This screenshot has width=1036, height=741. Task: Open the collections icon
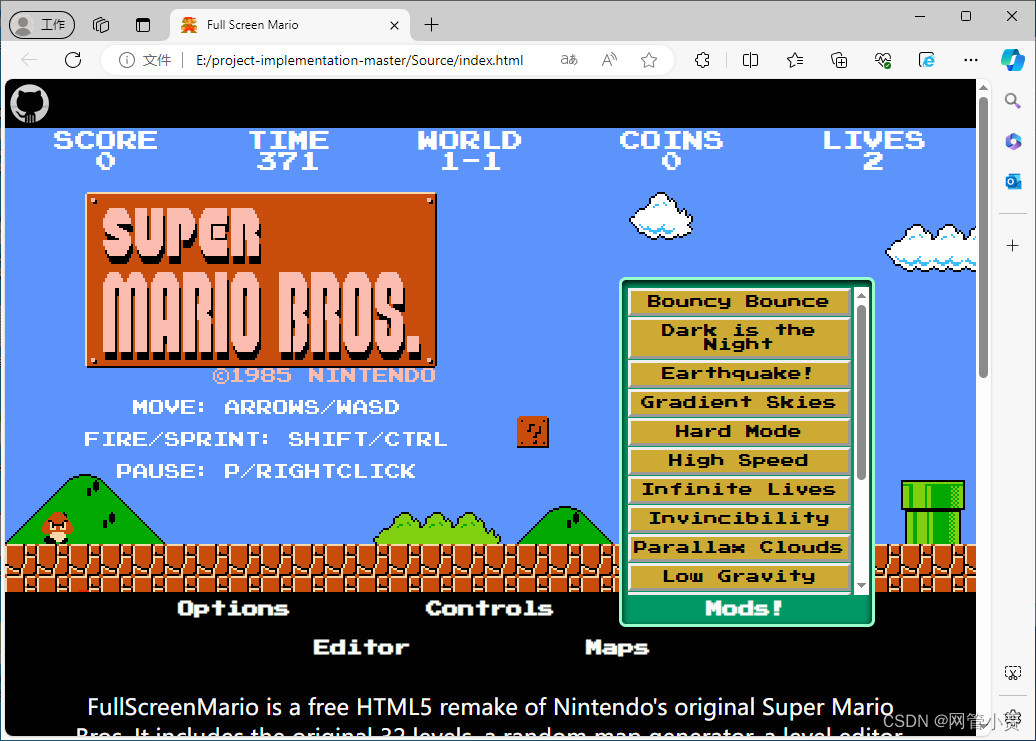pyautogui.click(x=839, y=60)
